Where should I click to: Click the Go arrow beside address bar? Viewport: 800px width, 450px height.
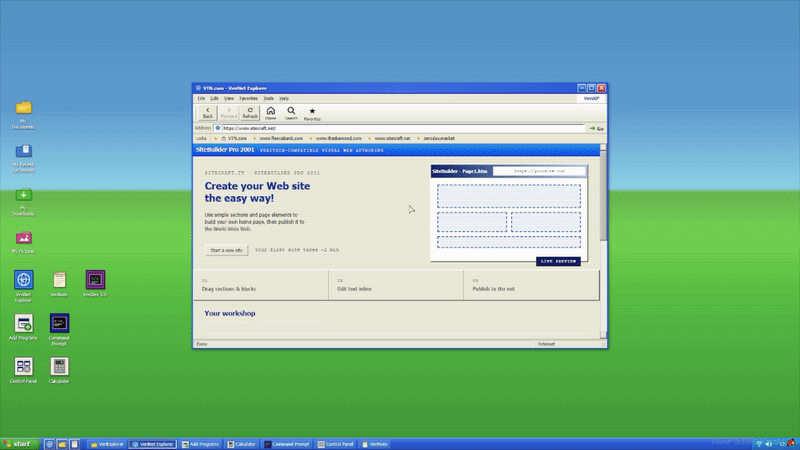pos(596,129)
